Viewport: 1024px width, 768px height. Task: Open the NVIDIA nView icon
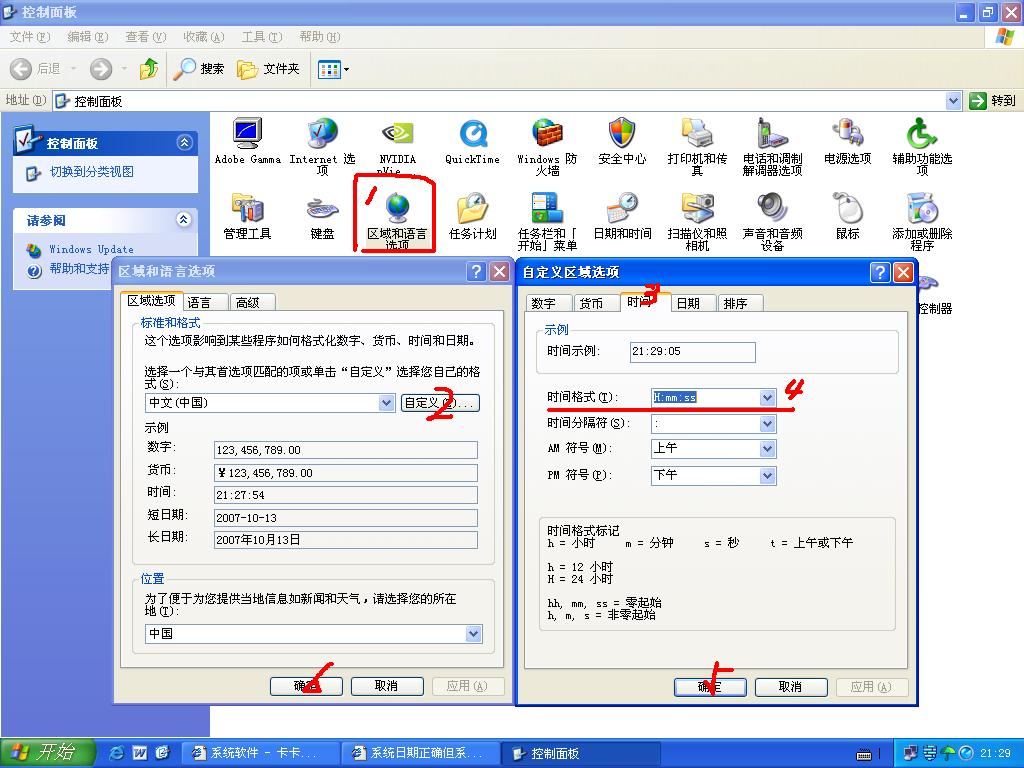(397, 133)
